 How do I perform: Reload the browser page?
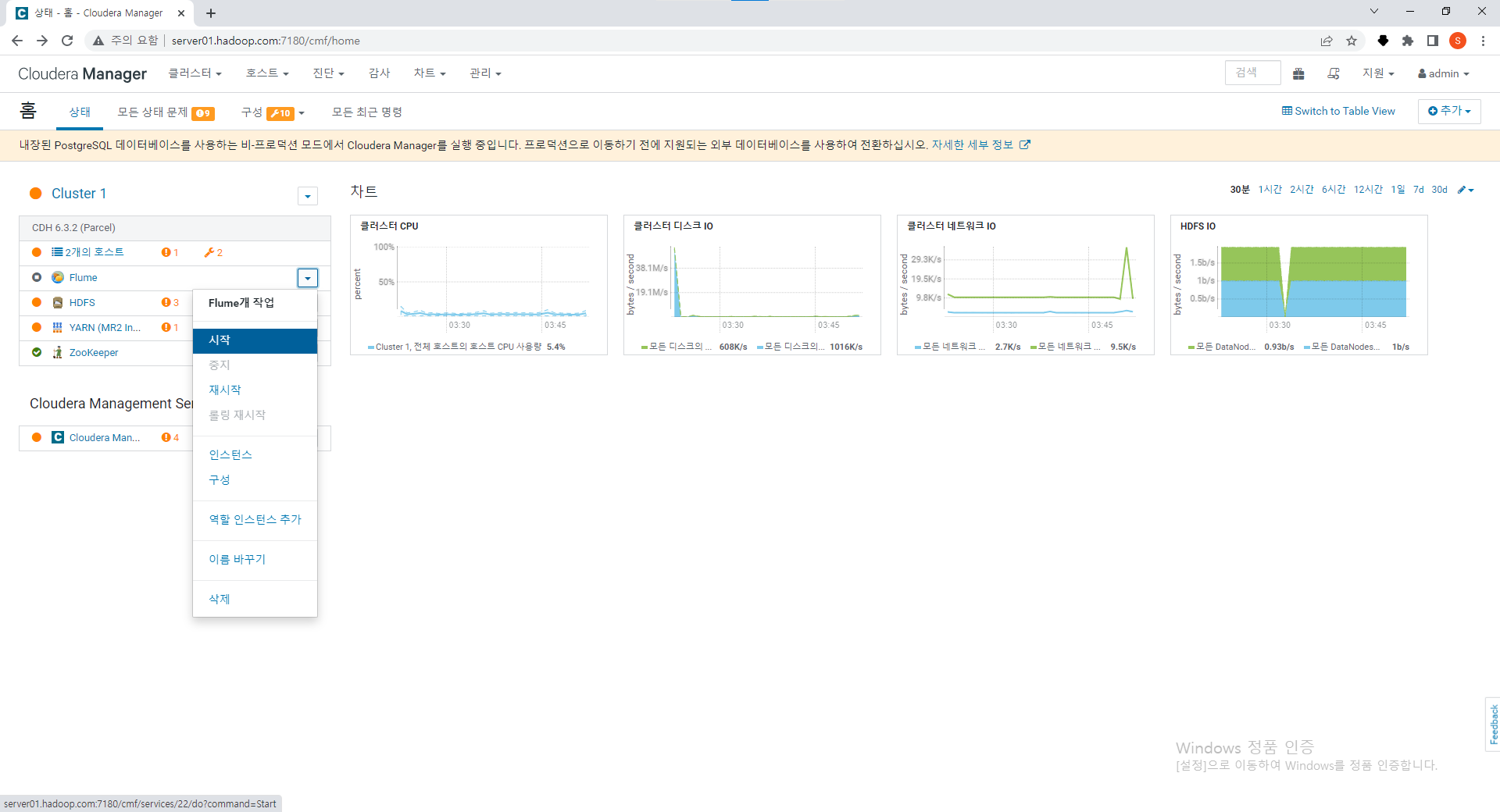pos(67,41)
